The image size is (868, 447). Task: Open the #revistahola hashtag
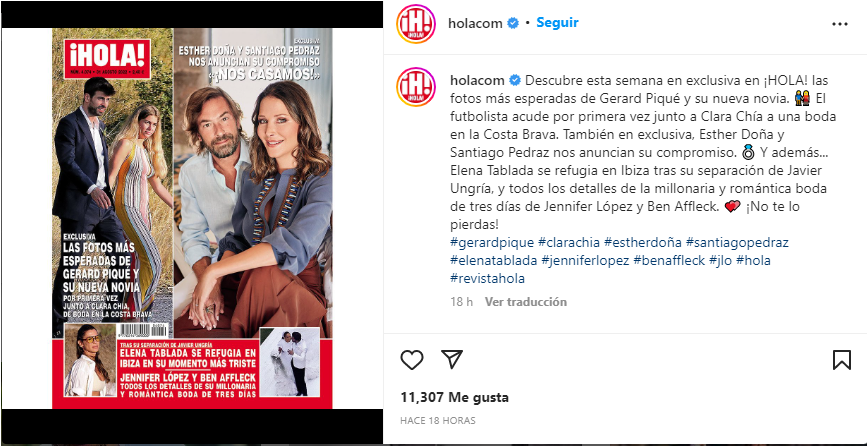[x=487, y=279]
